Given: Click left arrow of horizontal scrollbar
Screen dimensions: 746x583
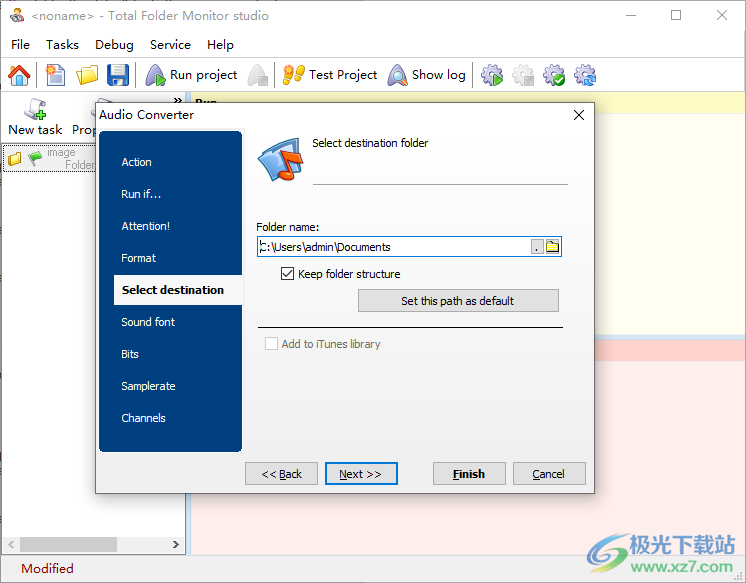Looking at the screenshot, I should click(x=11, y=544).
